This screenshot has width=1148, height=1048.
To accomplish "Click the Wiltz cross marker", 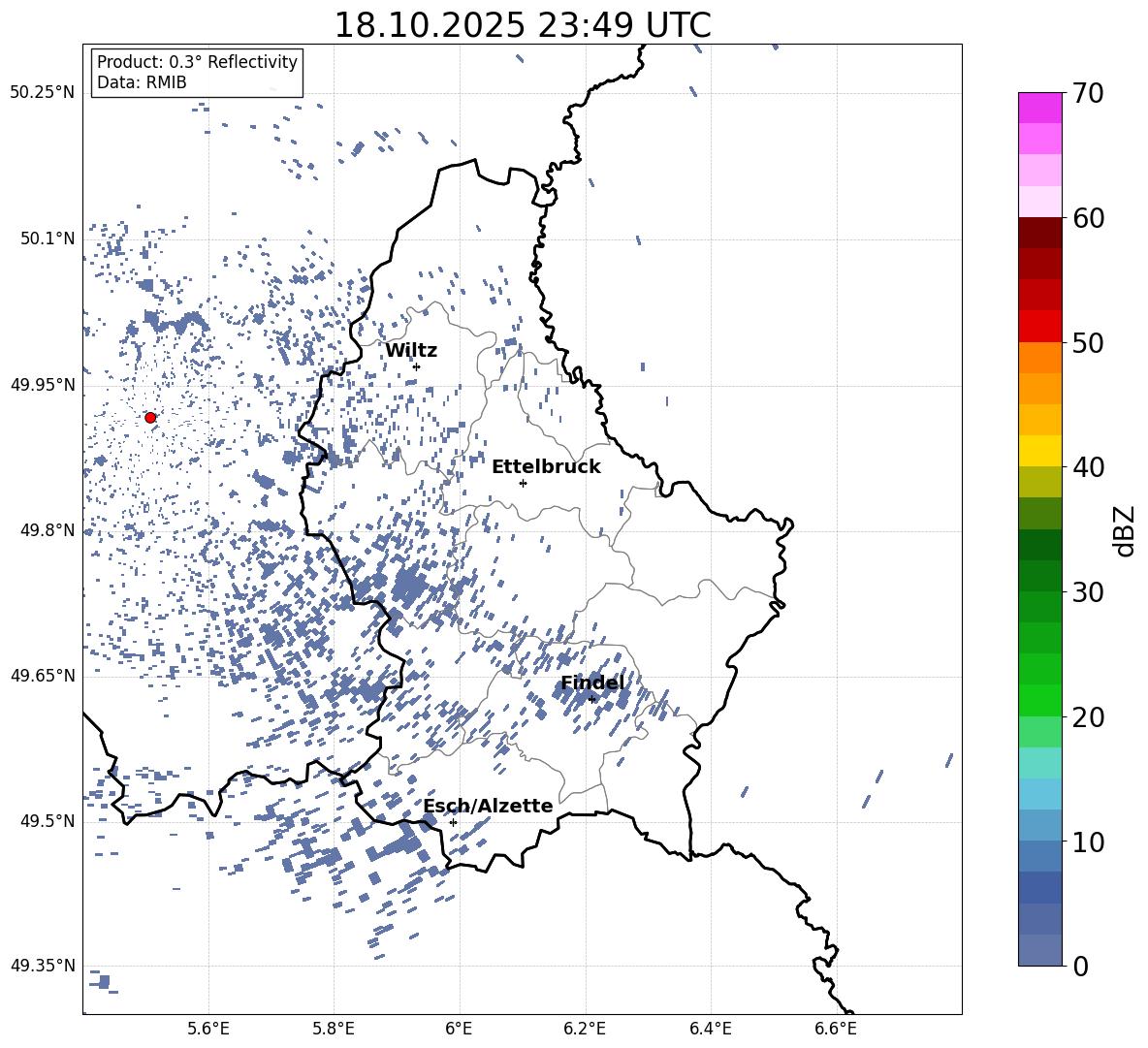I will pos(417,366).
